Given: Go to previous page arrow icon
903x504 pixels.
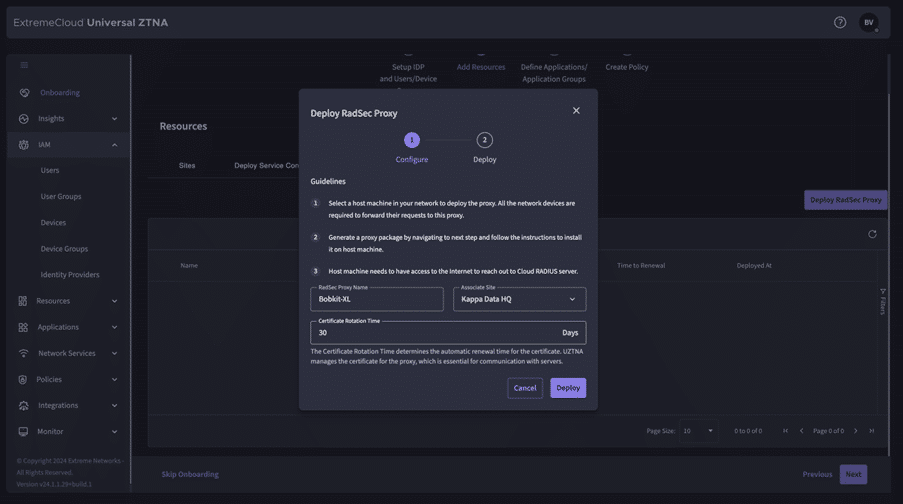Looking at the screenshot, I should [801, 431].
